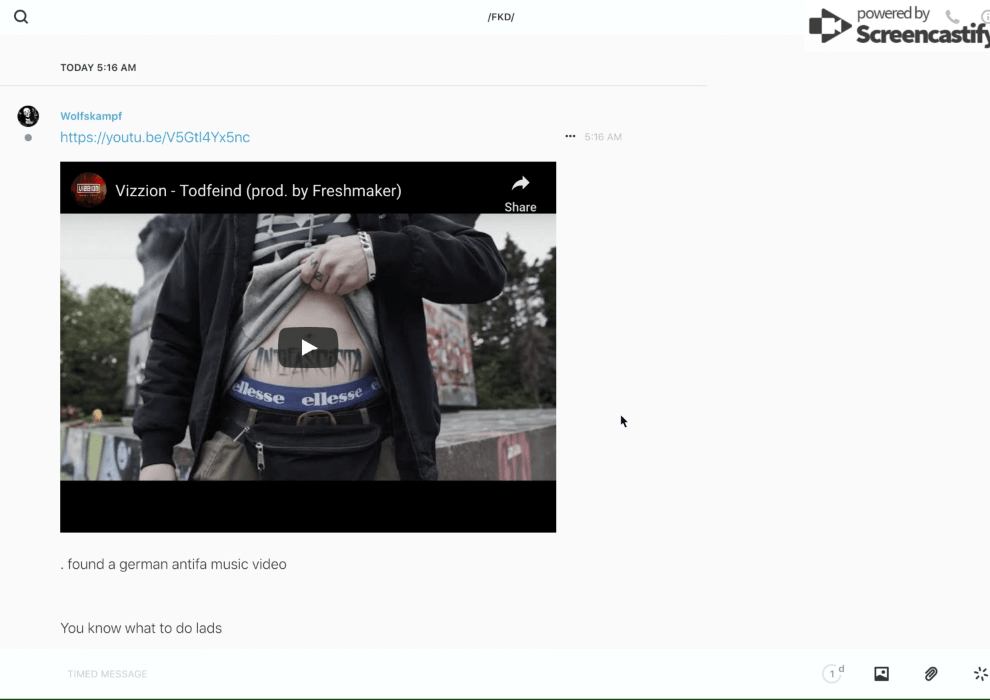Click the Screencastify logo watermark
The image size is (990, 700).
pyautogui.click(x=897, y=27)
